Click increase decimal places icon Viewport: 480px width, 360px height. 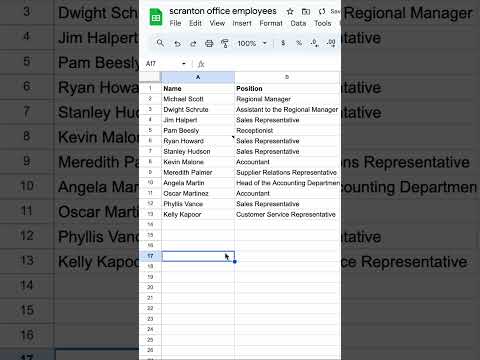pos(331,43)
